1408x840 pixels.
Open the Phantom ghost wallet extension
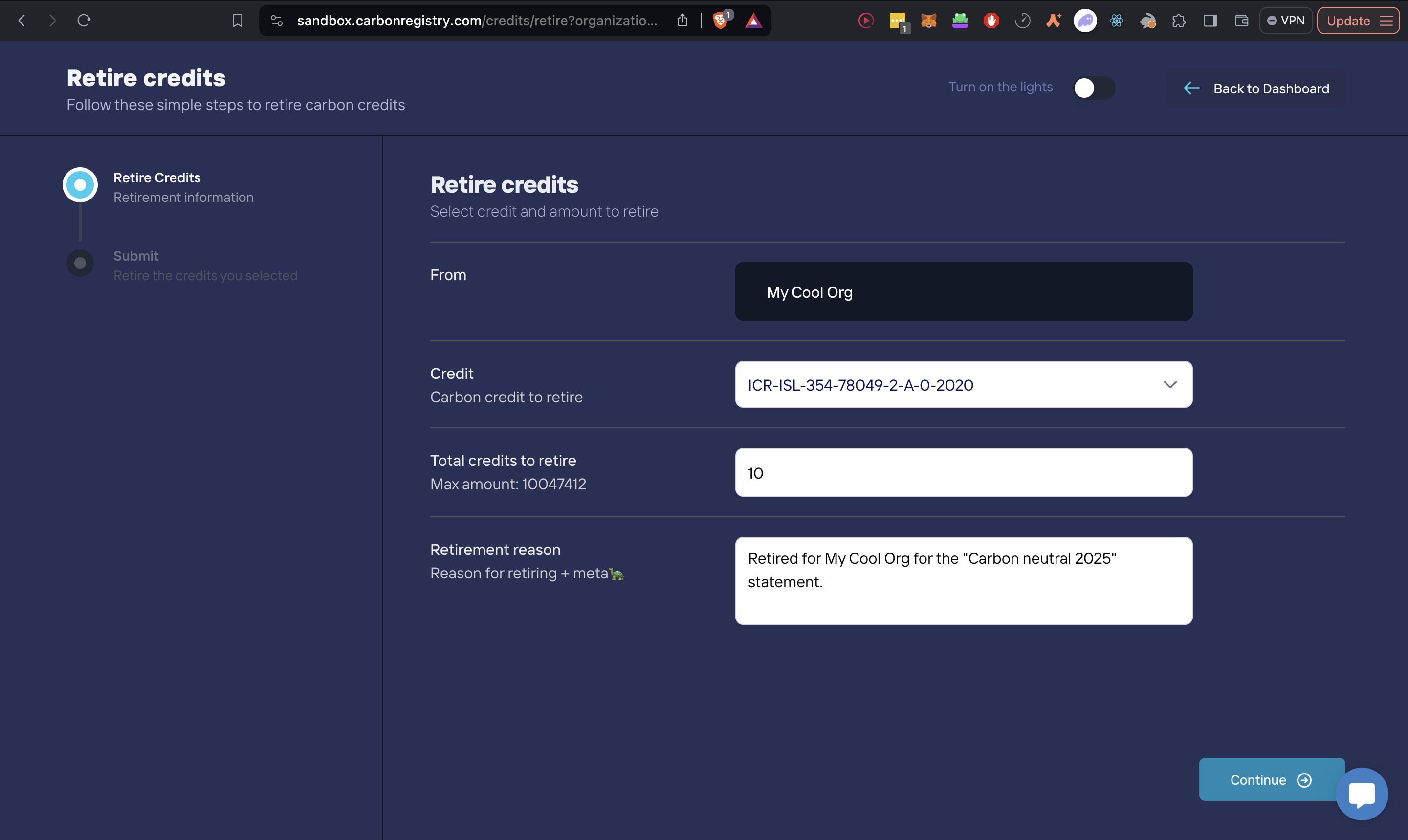coord(1085,21)
